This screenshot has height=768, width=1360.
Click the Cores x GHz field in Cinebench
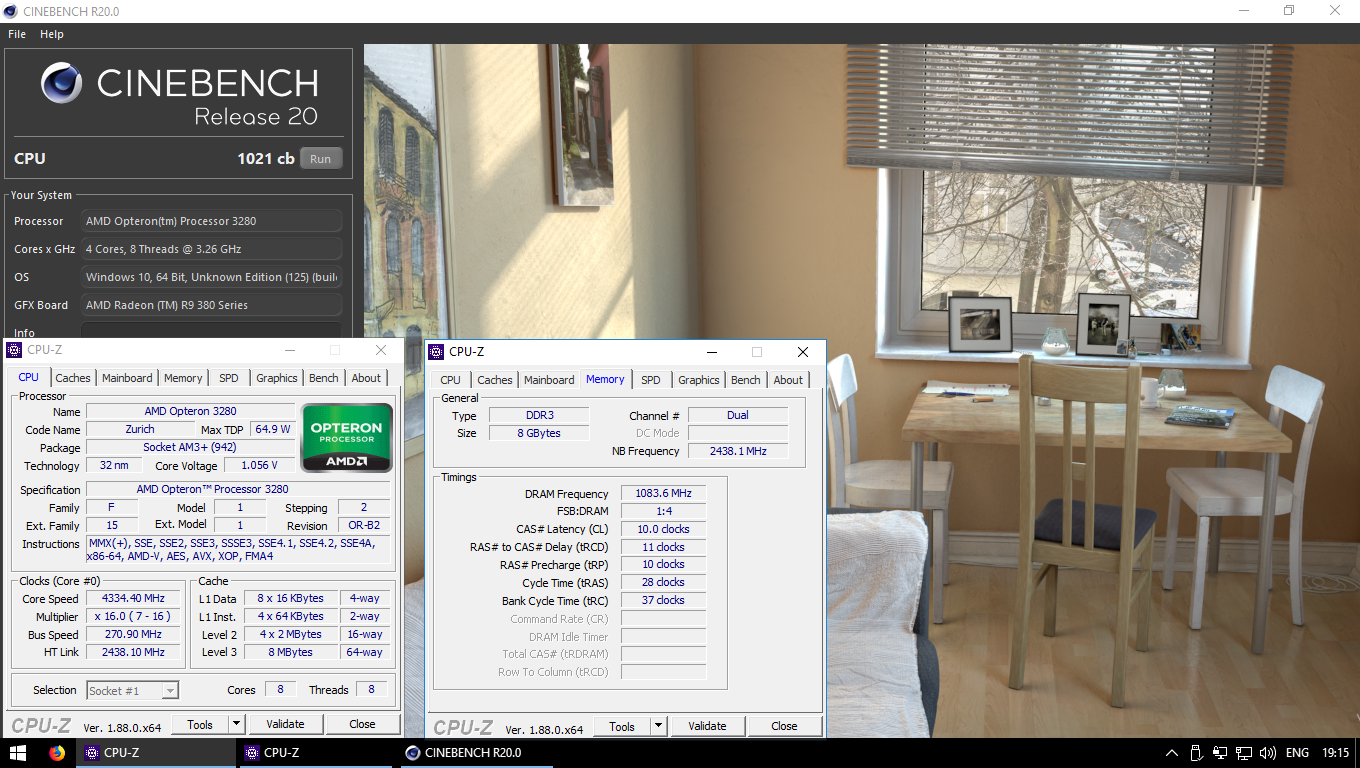(211, 249)
